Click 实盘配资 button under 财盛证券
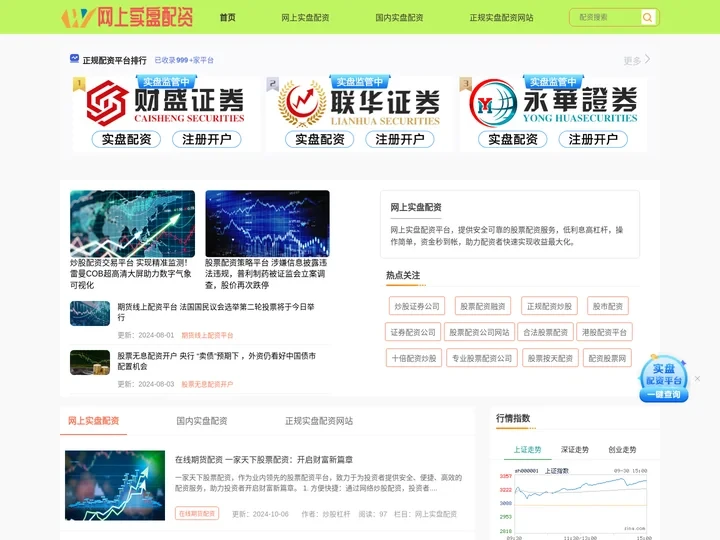The width and height of the screenshot is (720, 540). coord(126,139)
